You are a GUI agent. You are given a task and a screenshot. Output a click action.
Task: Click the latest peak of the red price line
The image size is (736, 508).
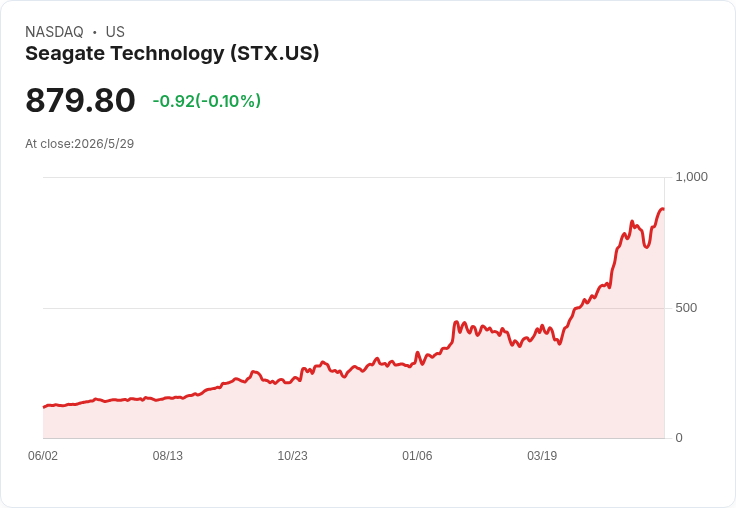coord(662,209)
